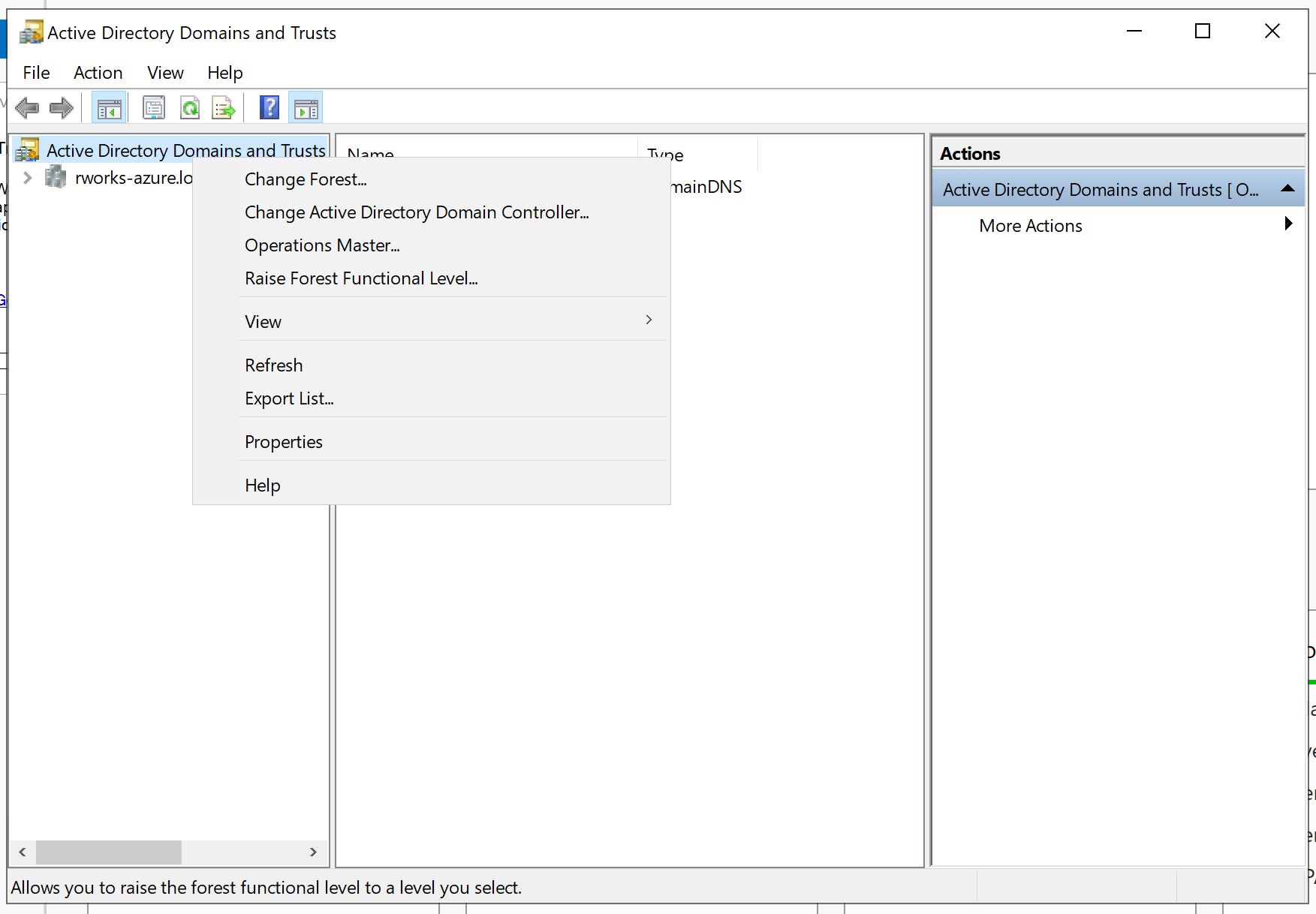Open the Action menu
The width and height of the screenshot is (1316, 914).
coord(98,73)
